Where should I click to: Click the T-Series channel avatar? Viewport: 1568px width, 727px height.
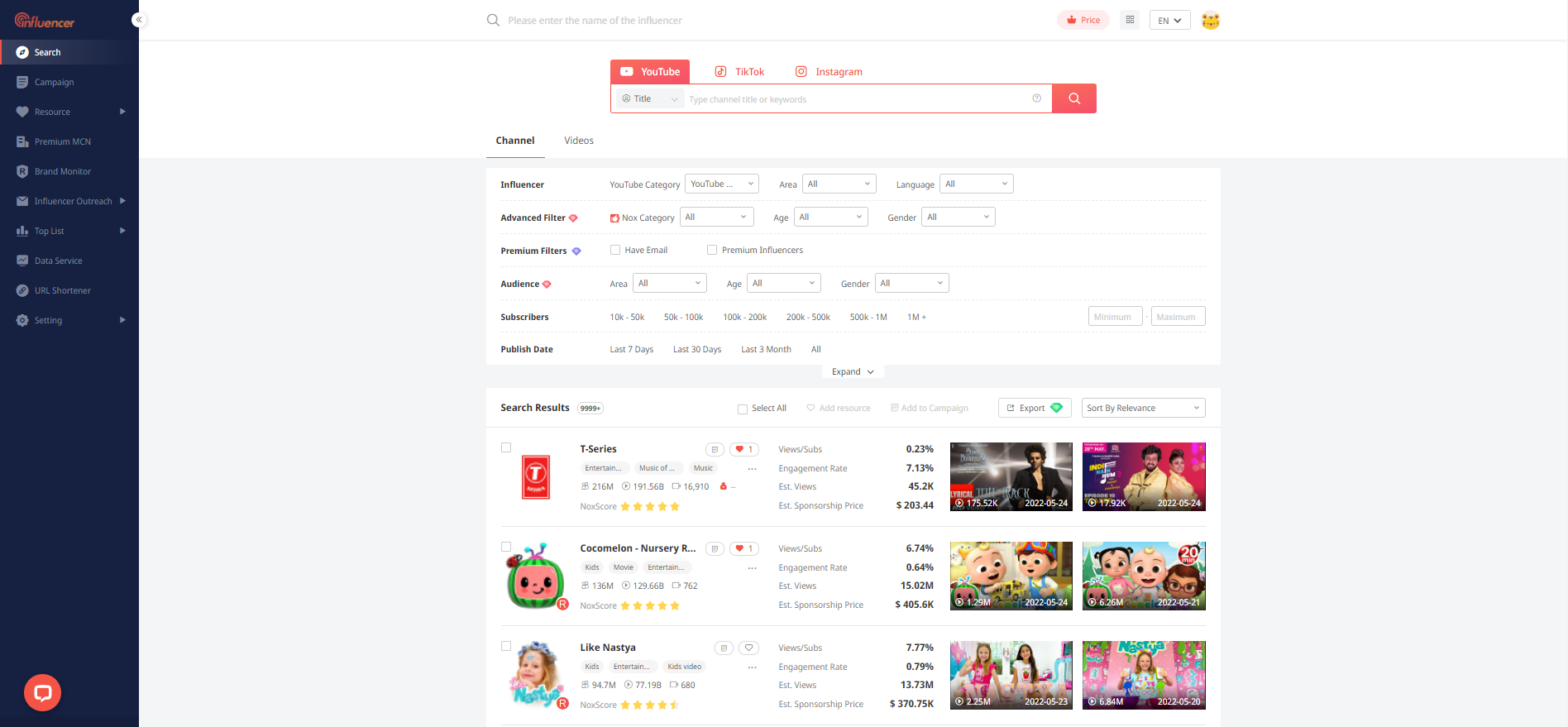[536, 477]
